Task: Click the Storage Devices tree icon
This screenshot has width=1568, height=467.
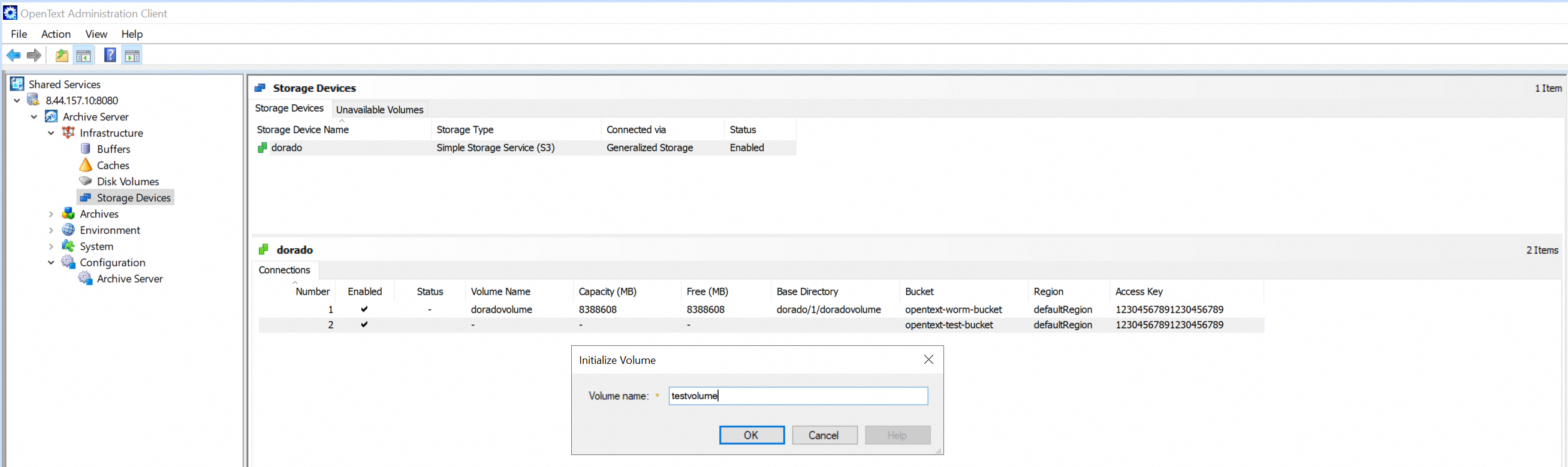Action: click(86, 197)
